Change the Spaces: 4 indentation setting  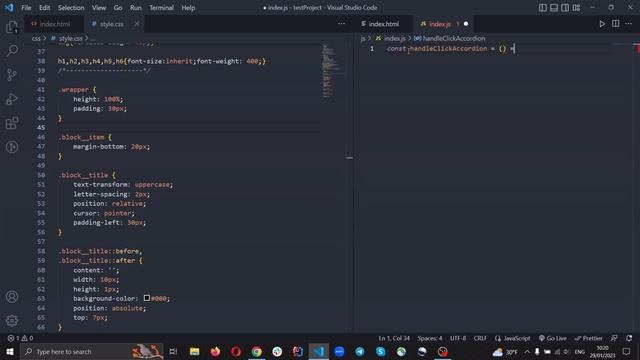[x=429, y=338]
